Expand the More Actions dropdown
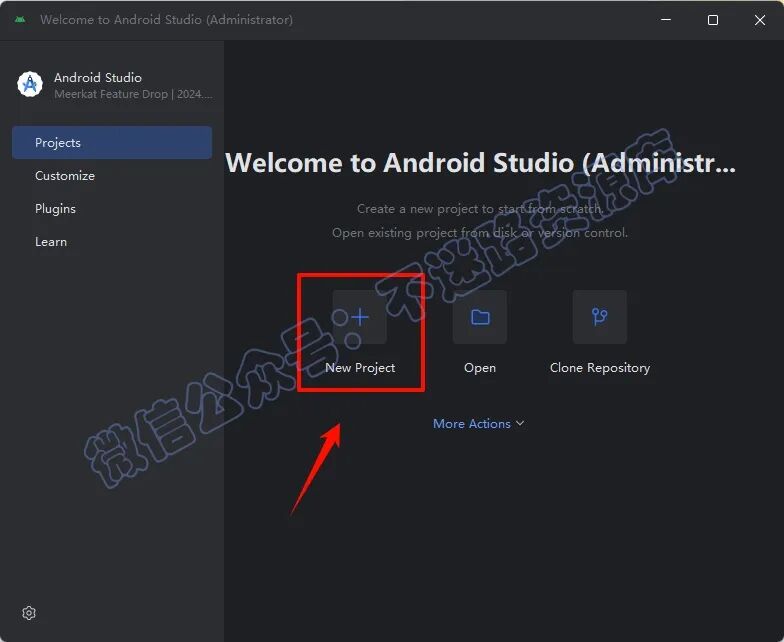784x642 pixels. click(x=478, y=424)
